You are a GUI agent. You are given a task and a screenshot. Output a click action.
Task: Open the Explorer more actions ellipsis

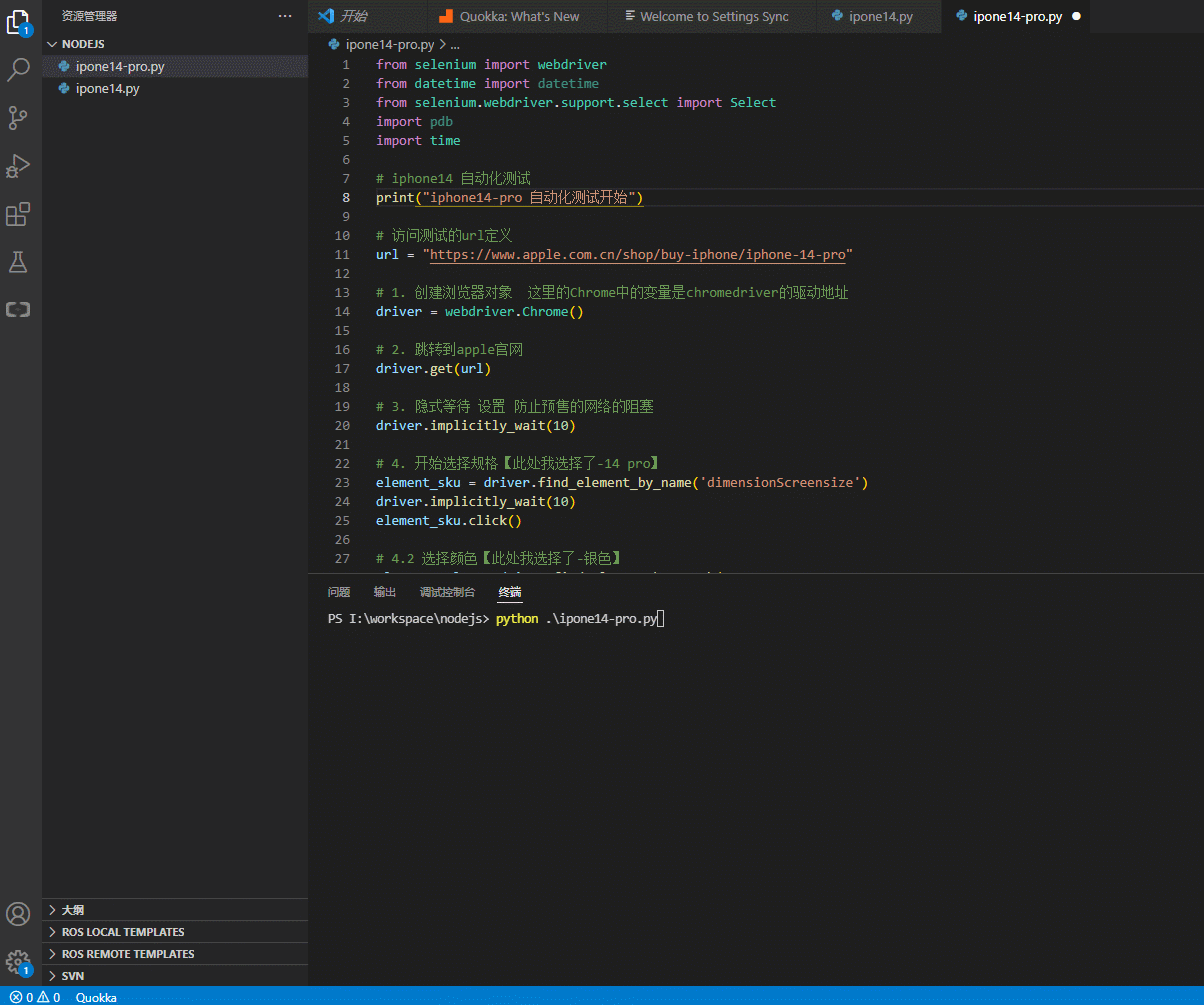[285, 16]
